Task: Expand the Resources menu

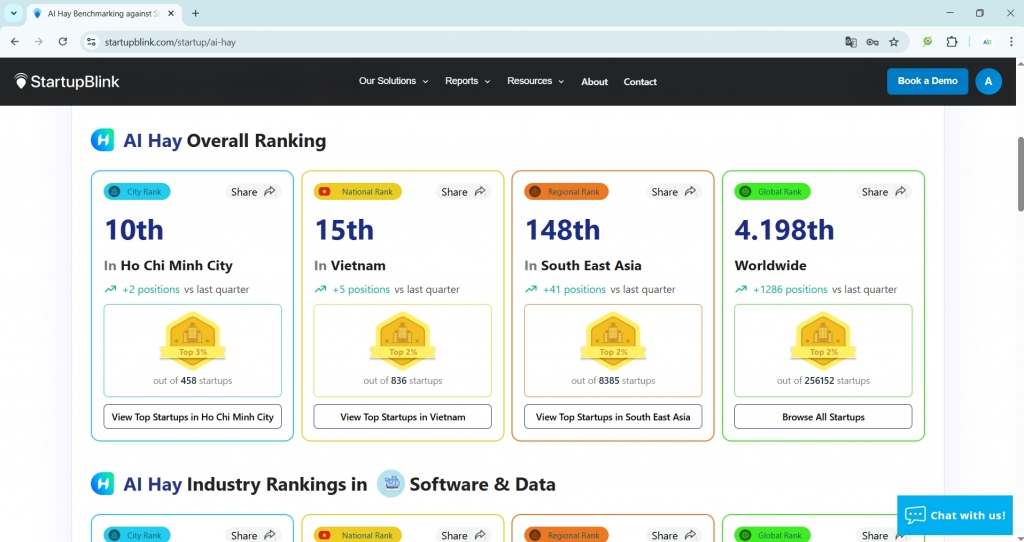Action: [536, 81]
